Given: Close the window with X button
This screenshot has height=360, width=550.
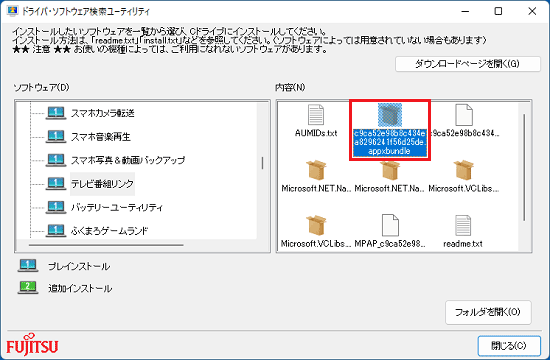Looking at the screenshot, I should click(532, 11).
